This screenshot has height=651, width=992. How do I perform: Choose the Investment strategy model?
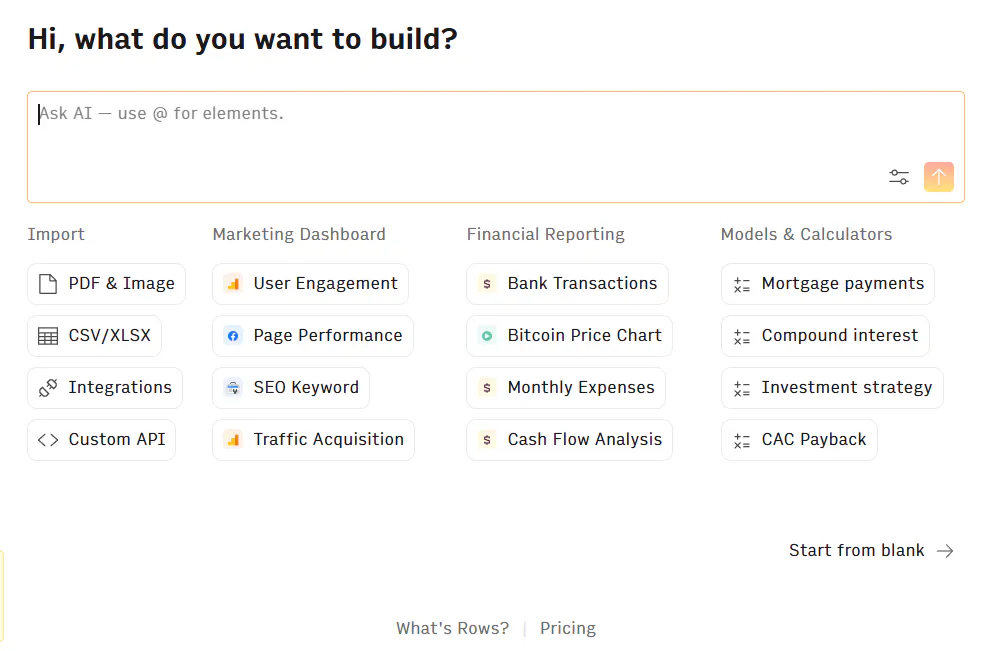pyautogui.click(x=832, y=388)
